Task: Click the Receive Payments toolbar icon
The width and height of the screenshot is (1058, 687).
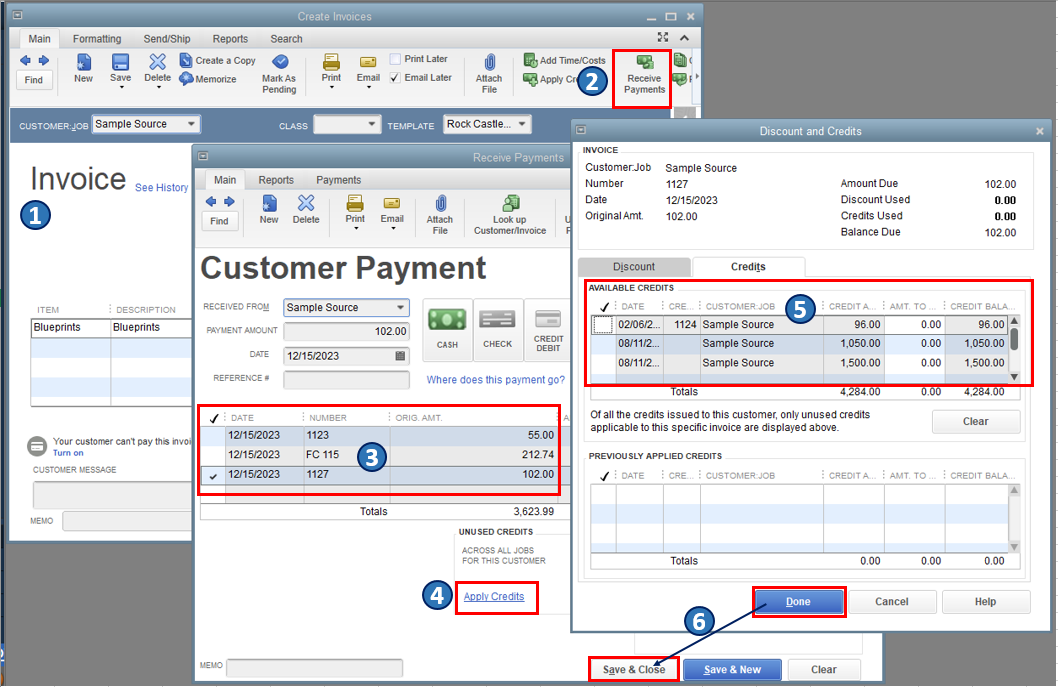Action: click(x=641, y=75)
